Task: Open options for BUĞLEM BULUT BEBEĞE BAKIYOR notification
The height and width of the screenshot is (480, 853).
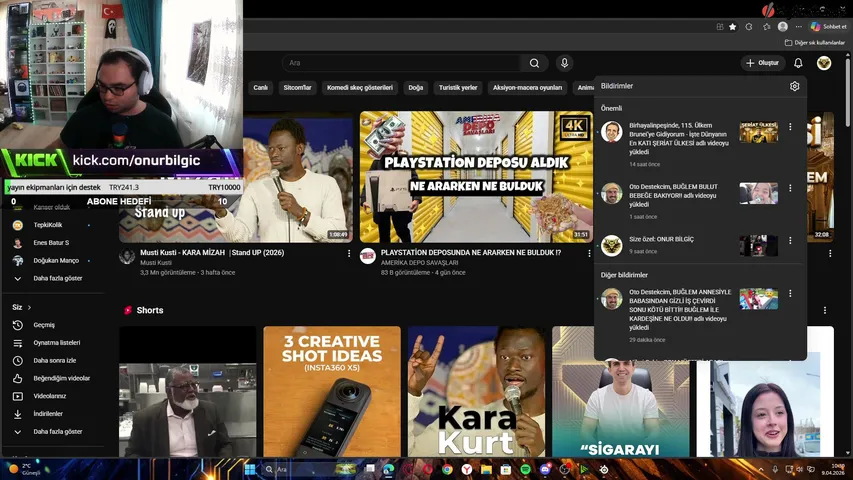Action: (x=790, y=188)
